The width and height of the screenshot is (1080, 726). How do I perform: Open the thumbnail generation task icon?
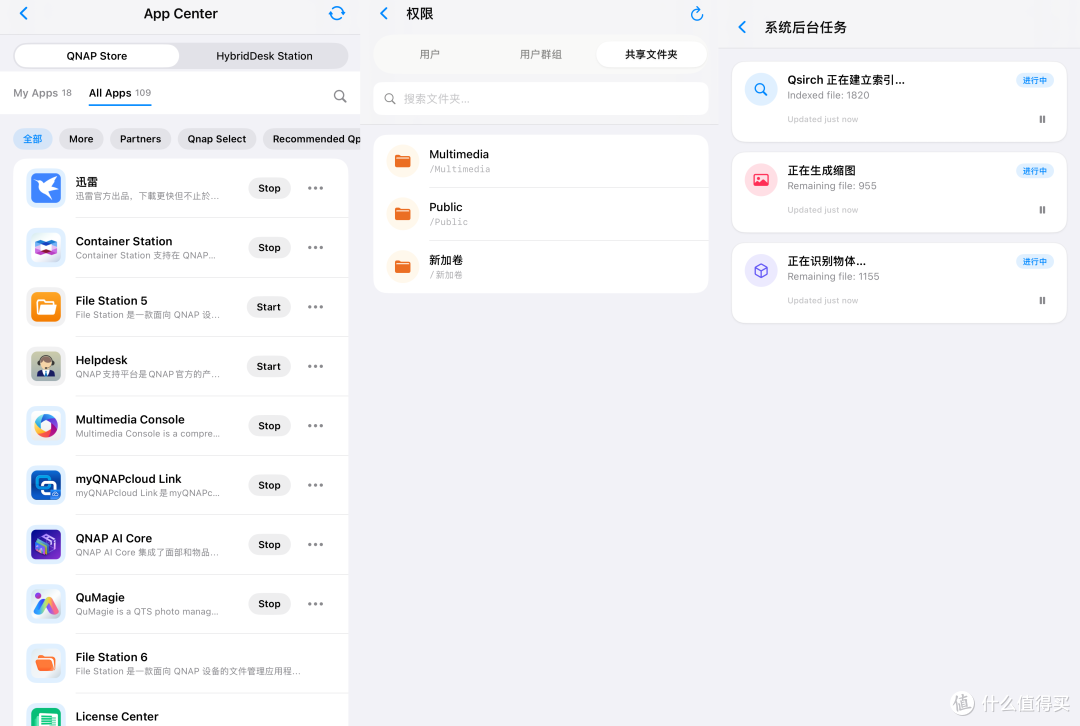click(761, 180)
